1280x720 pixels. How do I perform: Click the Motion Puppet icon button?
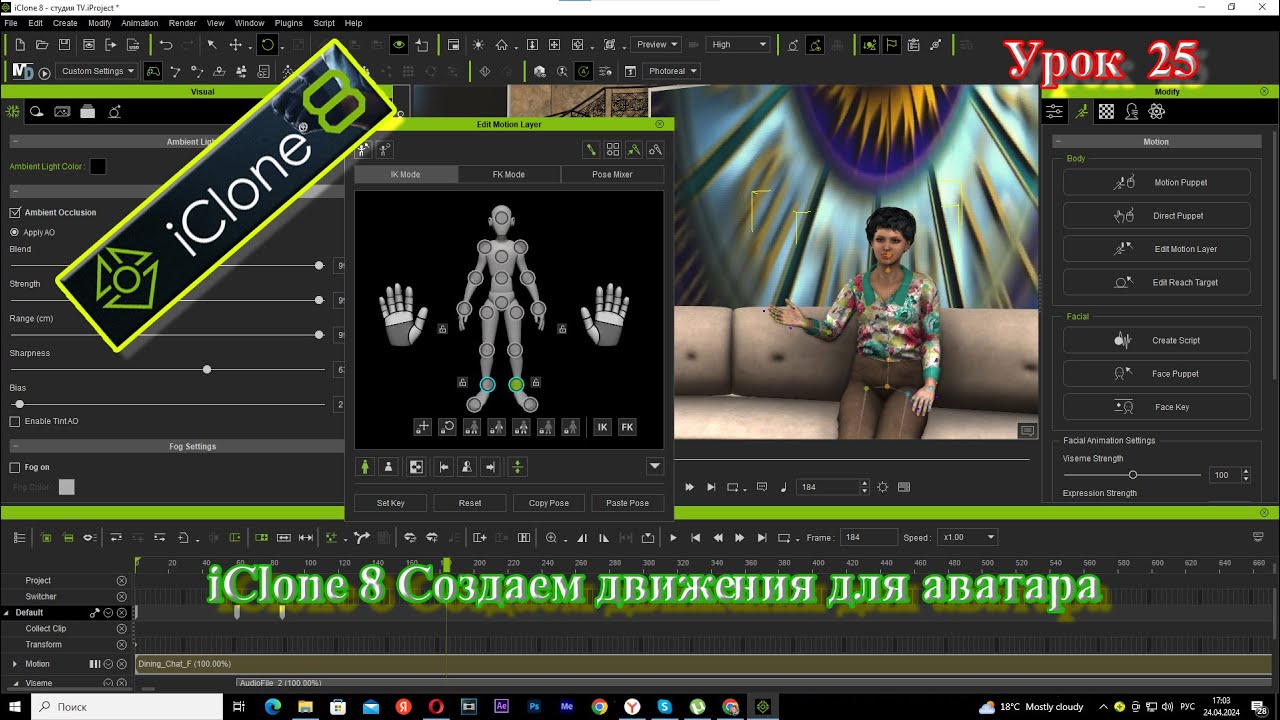click(1156, 182)
